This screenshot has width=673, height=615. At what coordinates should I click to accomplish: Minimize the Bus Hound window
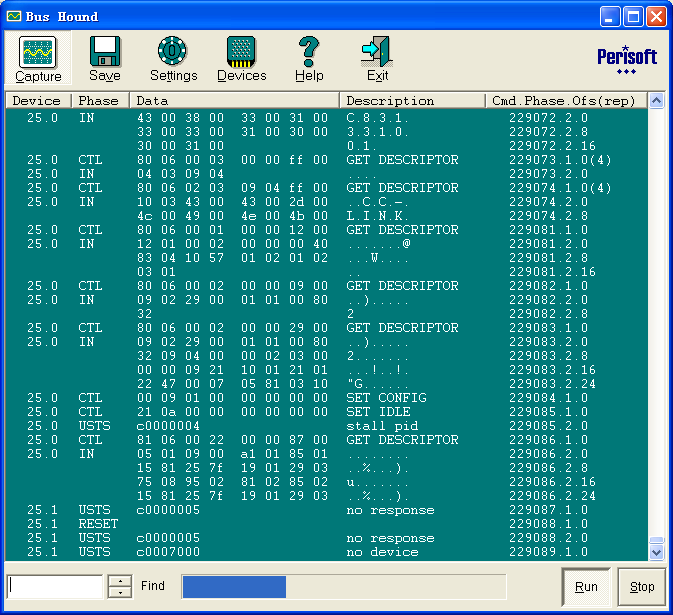click(x=609, y=17)
